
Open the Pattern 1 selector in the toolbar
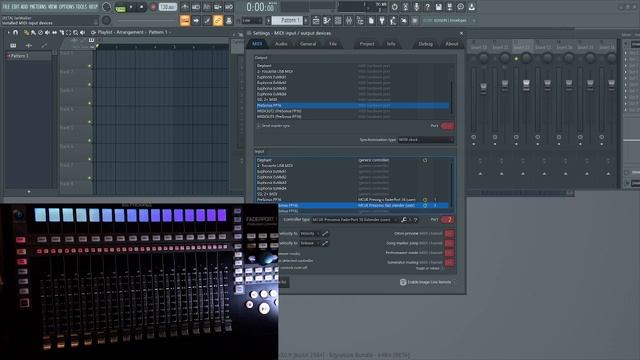[287, 20]
